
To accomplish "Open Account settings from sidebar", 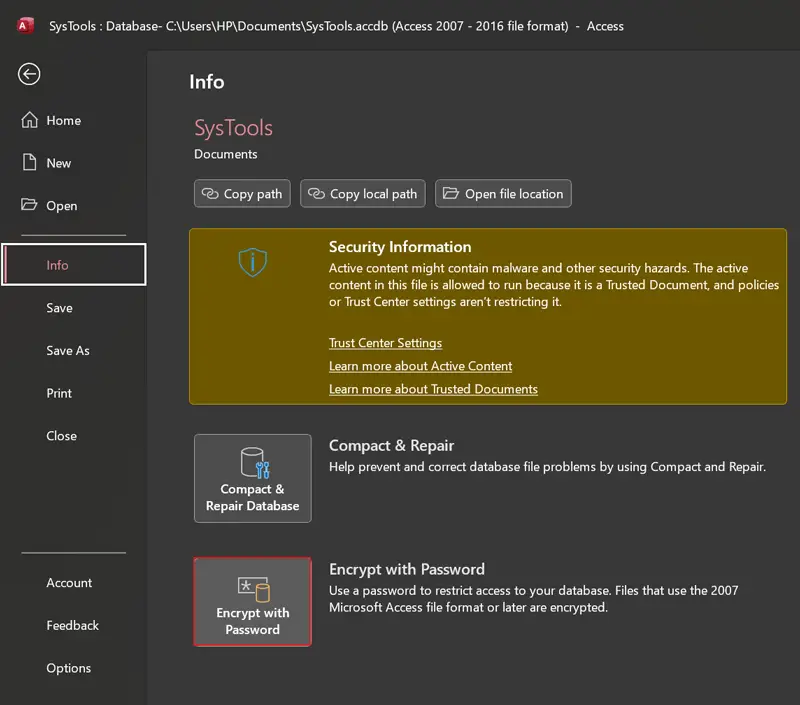I will point(69,582).
